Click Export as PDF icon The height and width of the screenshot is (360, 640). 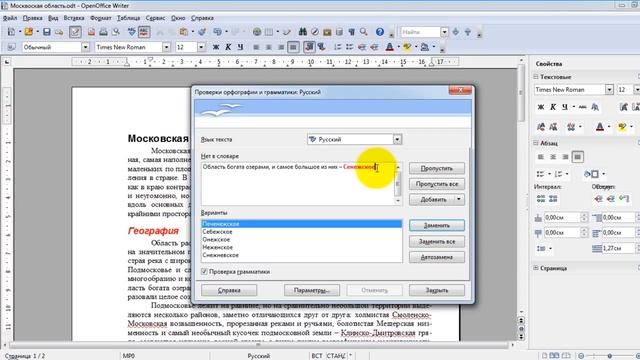(x=91, y=32)
